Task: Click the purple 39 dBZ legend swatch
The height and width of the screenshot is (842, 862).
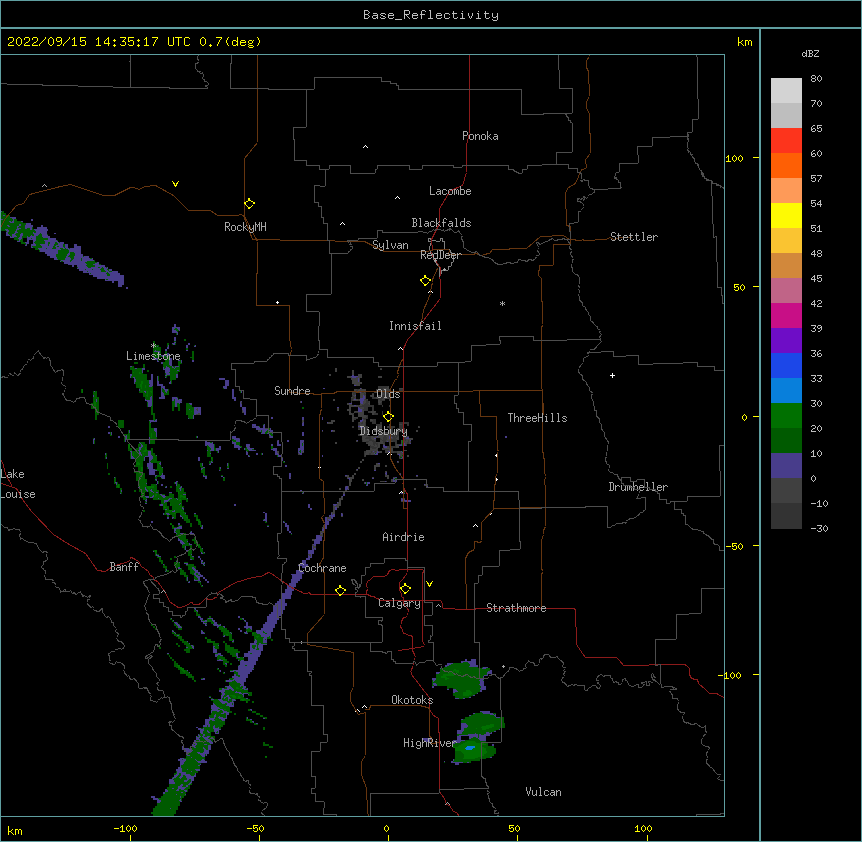Action: coord(786,340)
